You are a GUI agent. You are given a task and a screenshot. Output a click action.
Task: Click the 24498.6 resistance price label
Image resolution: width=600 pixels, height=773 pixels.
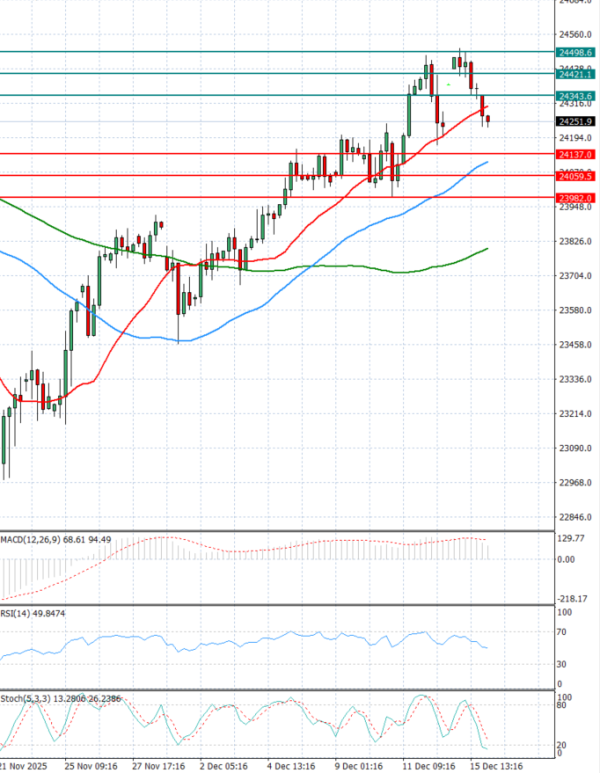[576, 52]
